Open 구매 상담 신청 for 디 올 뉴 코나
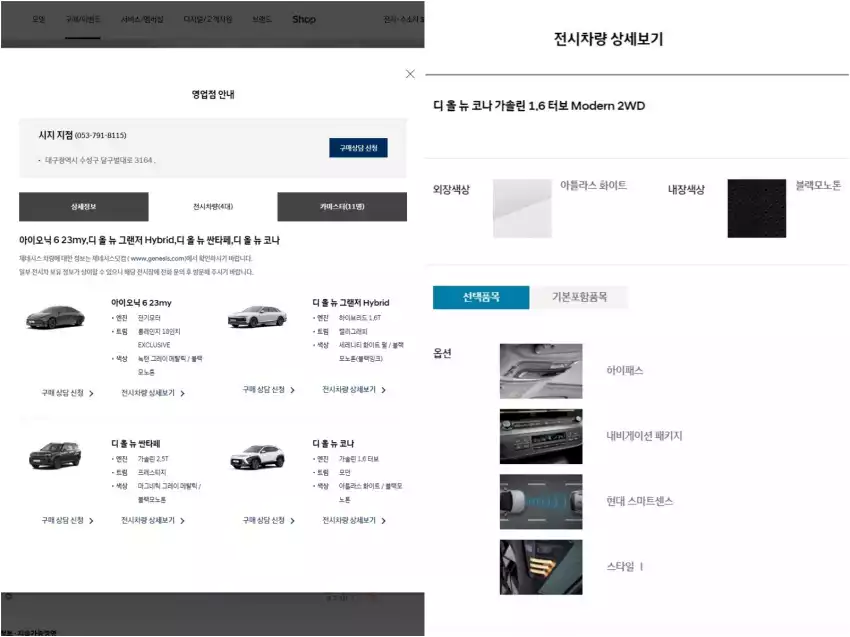Viewport: 850px width, 637px height. point(268,520)
